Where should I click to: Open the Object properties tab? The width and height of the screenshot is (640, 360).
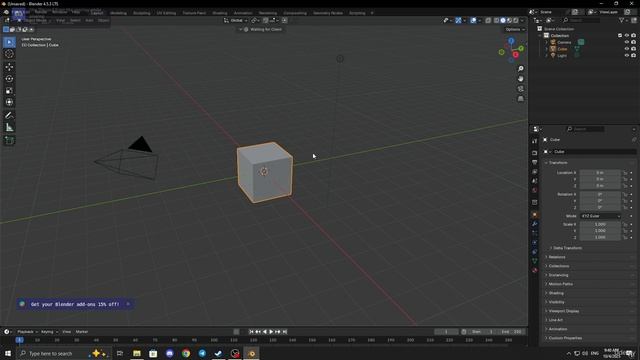535,215
